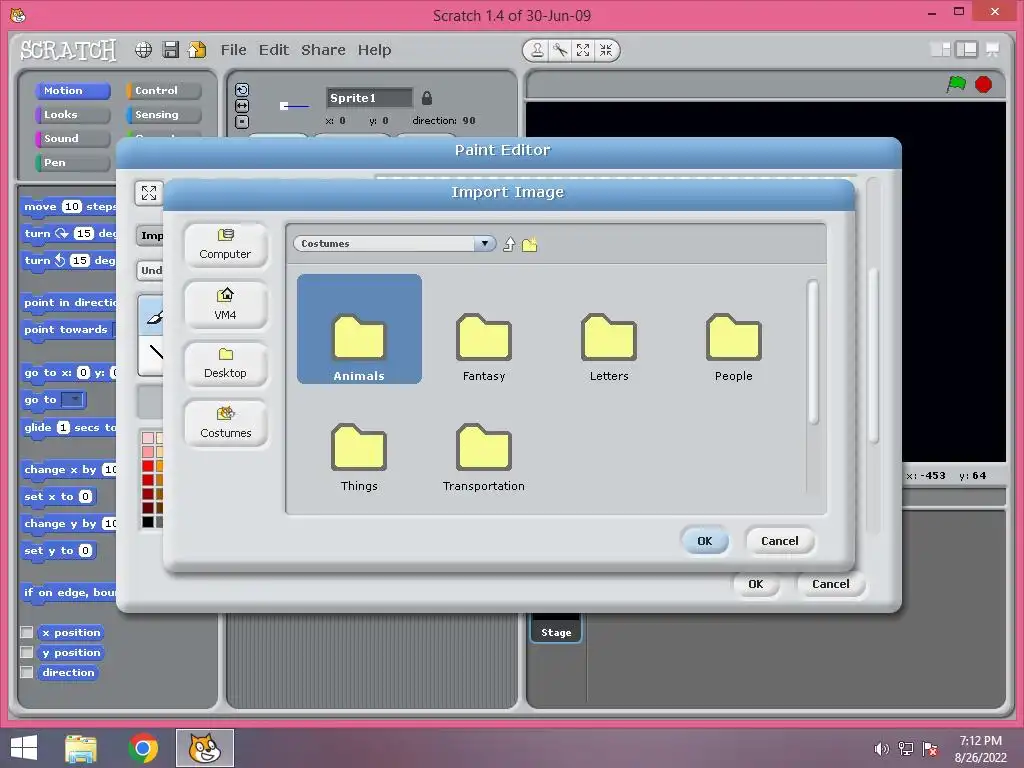This screenshot has width=1024, height=768.
Task: Select the Motion blocks category
Action: [x=72, y=91]
